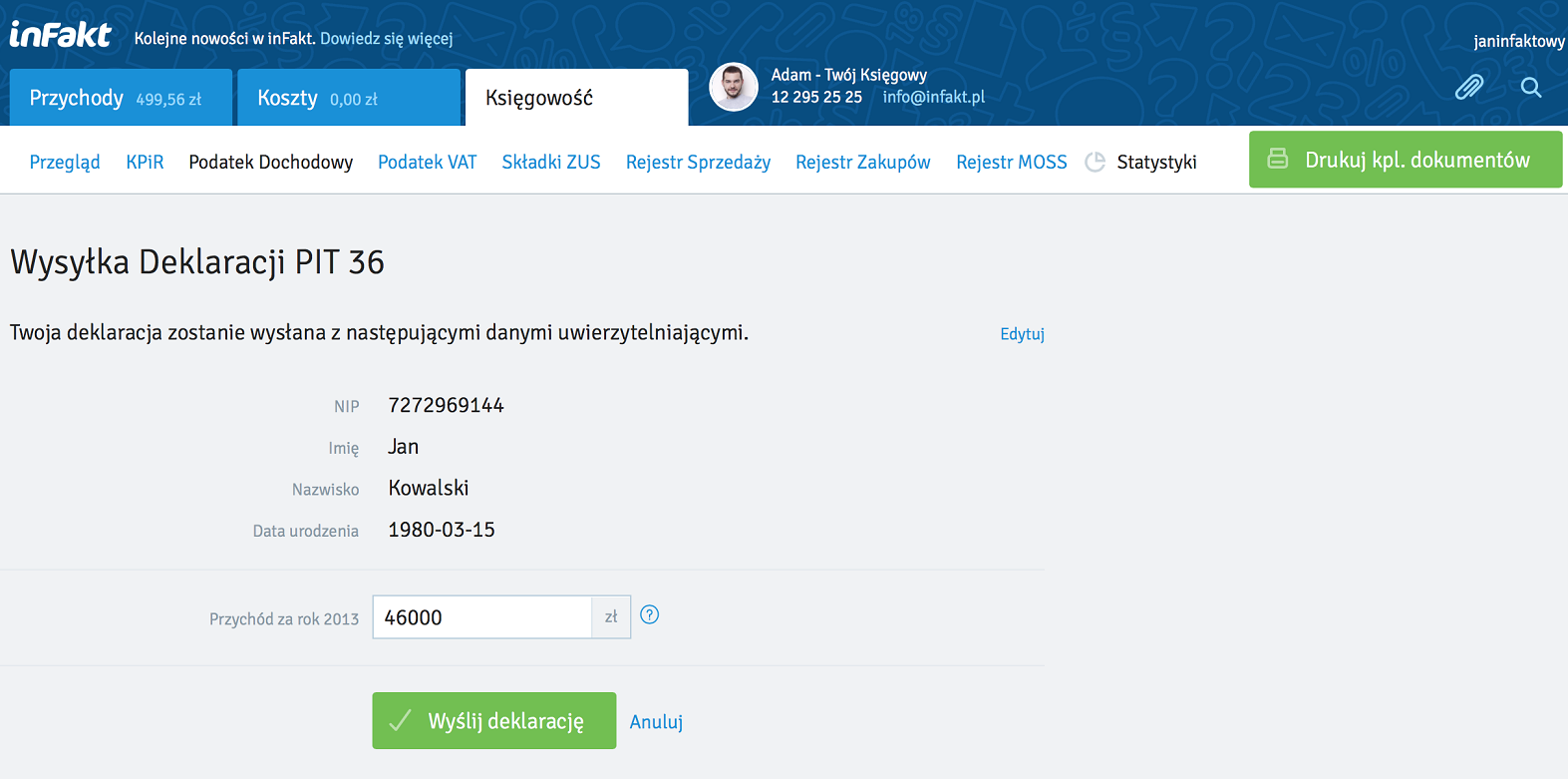The width and height of the screenshot is (1568, 779).
Task: Open Podatek VAT section
Action: [427, 163]
